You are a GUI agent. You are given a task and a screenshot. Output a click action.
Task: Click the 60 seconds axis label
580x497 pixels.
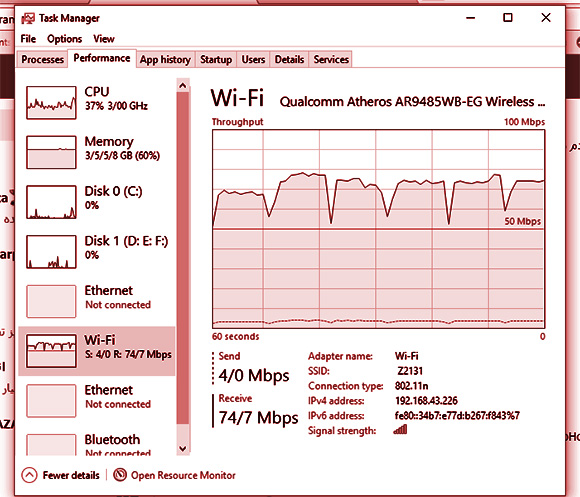[236, 337]
